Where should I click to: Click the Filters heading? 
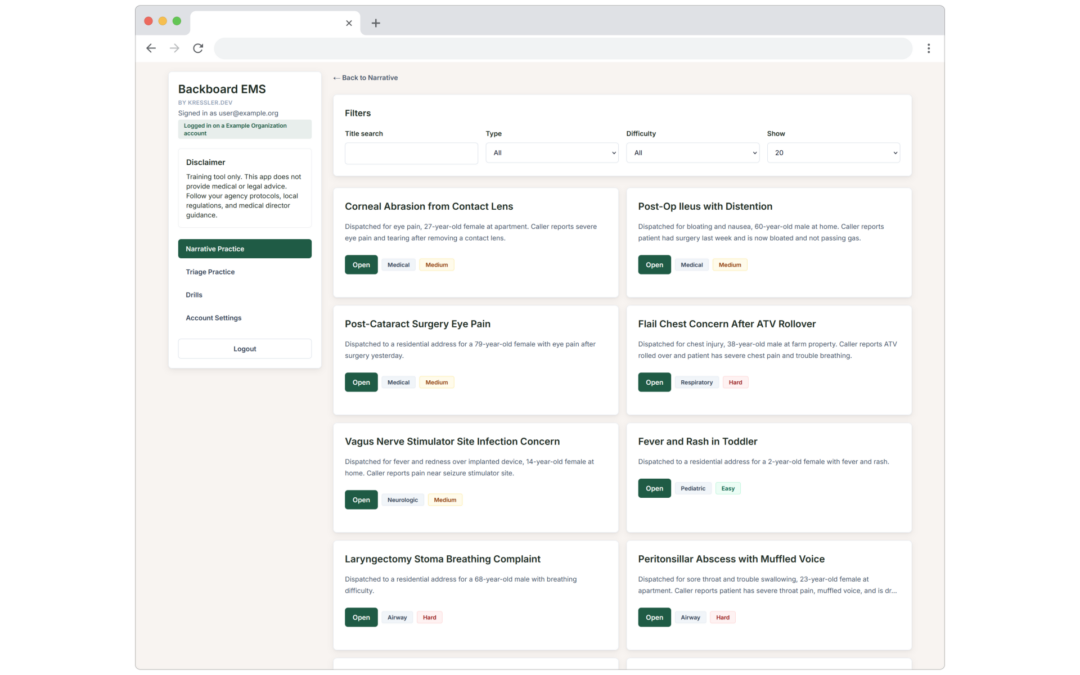(x=357, y=113)
